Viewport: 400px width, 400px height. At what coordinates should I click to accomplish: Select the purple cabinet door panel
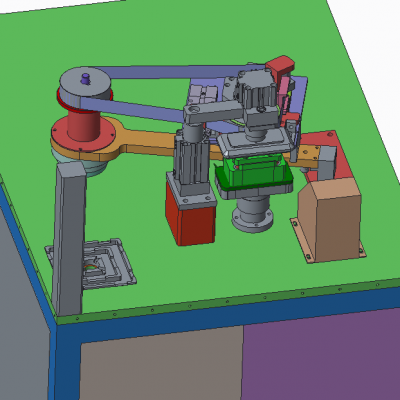(321, 354)
